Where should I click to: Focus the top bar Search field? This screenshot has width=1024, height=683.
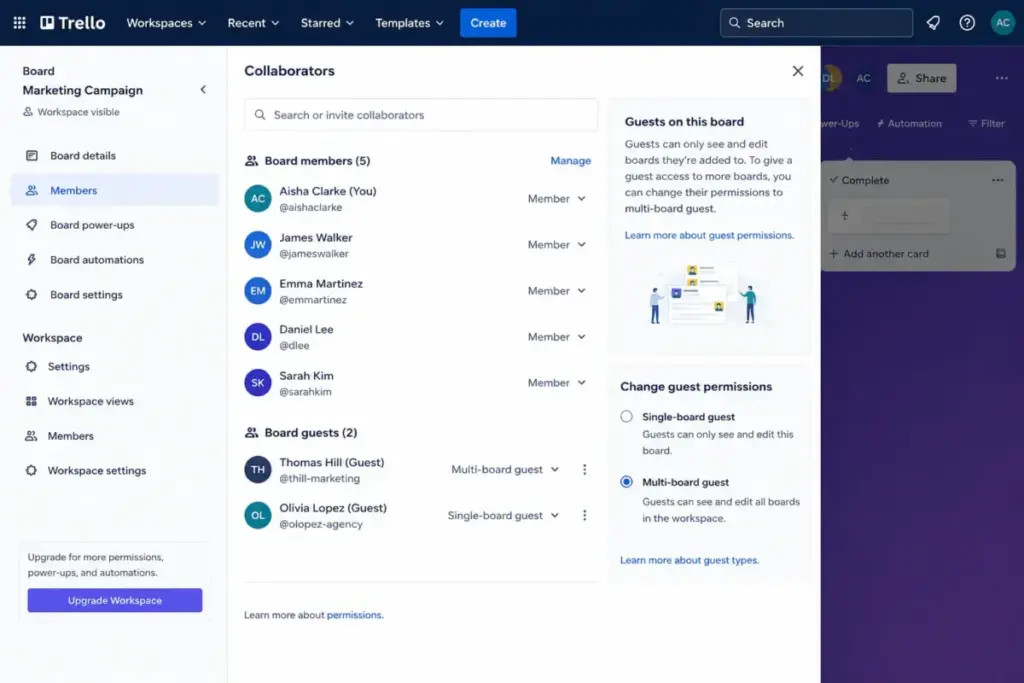pos(816,23)
